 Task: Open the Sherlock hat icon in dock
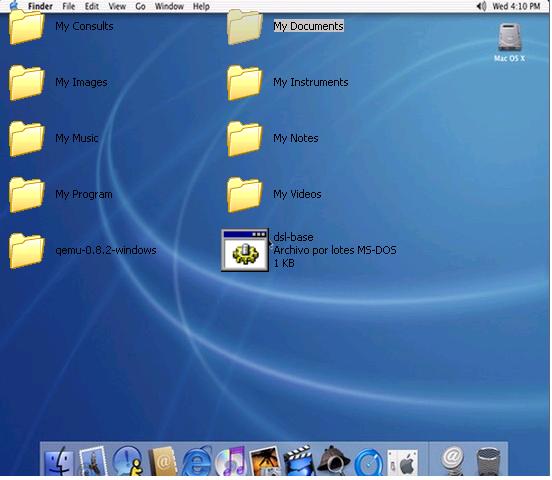coord(333,461)
